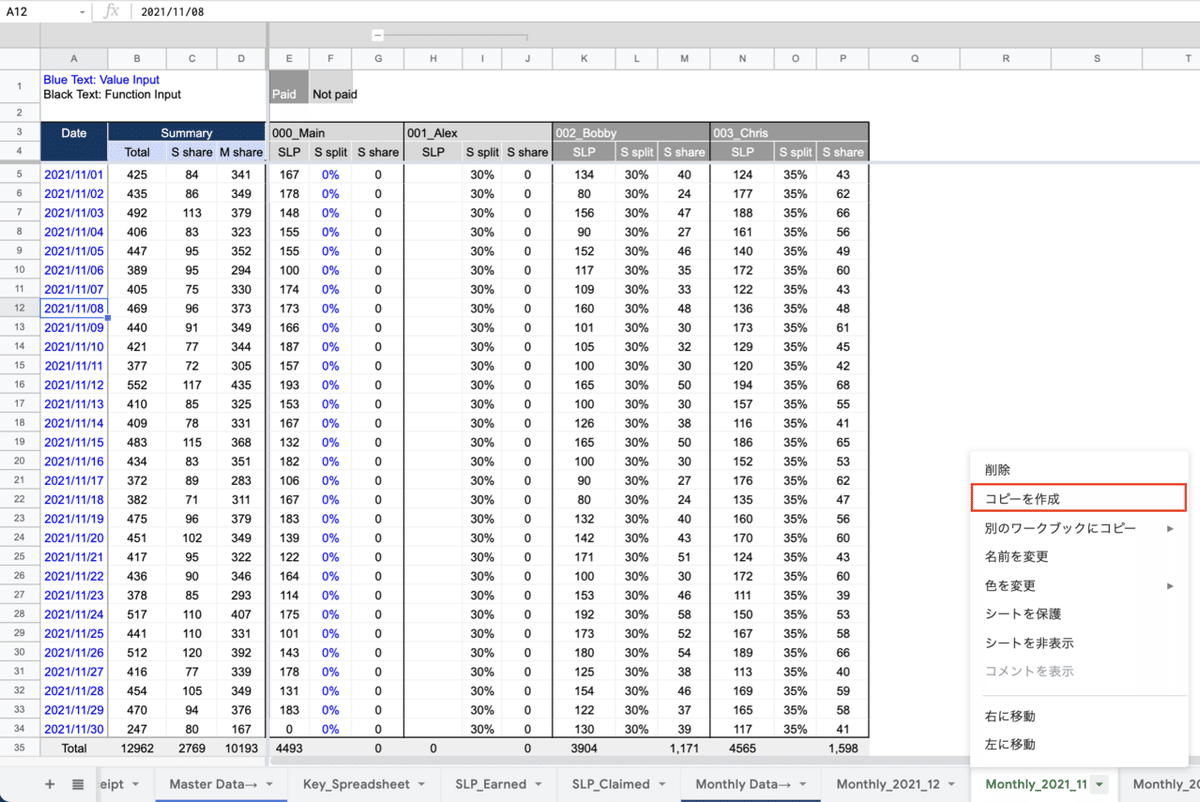
Task: Select date cell 2021/11/30
Action: [73, 729]
